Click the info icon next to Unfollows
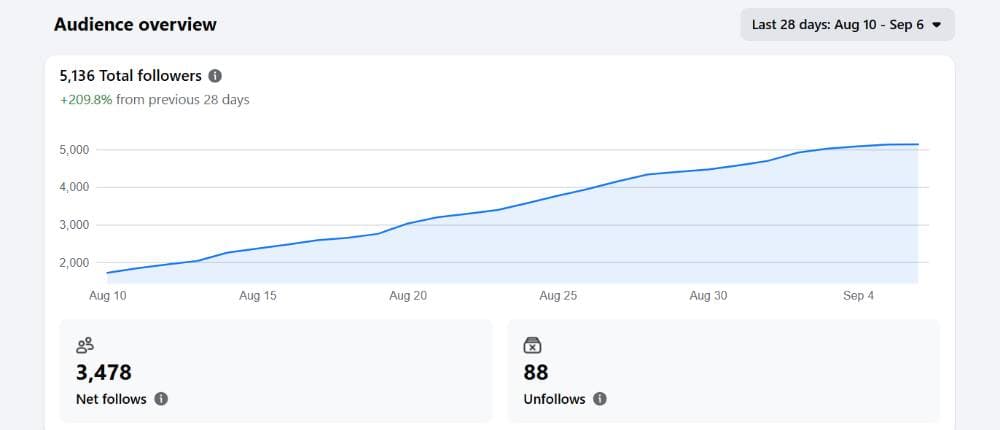 click(599, 399)
